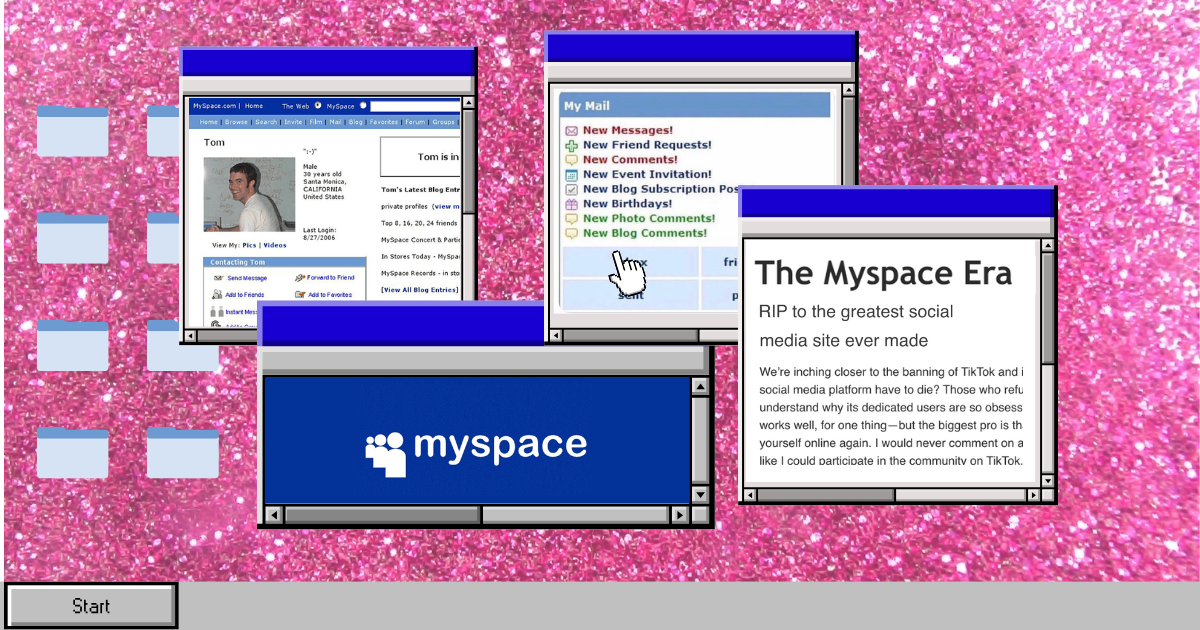
Task: Open the Invite menu item
Action: [x=293, y=122]
